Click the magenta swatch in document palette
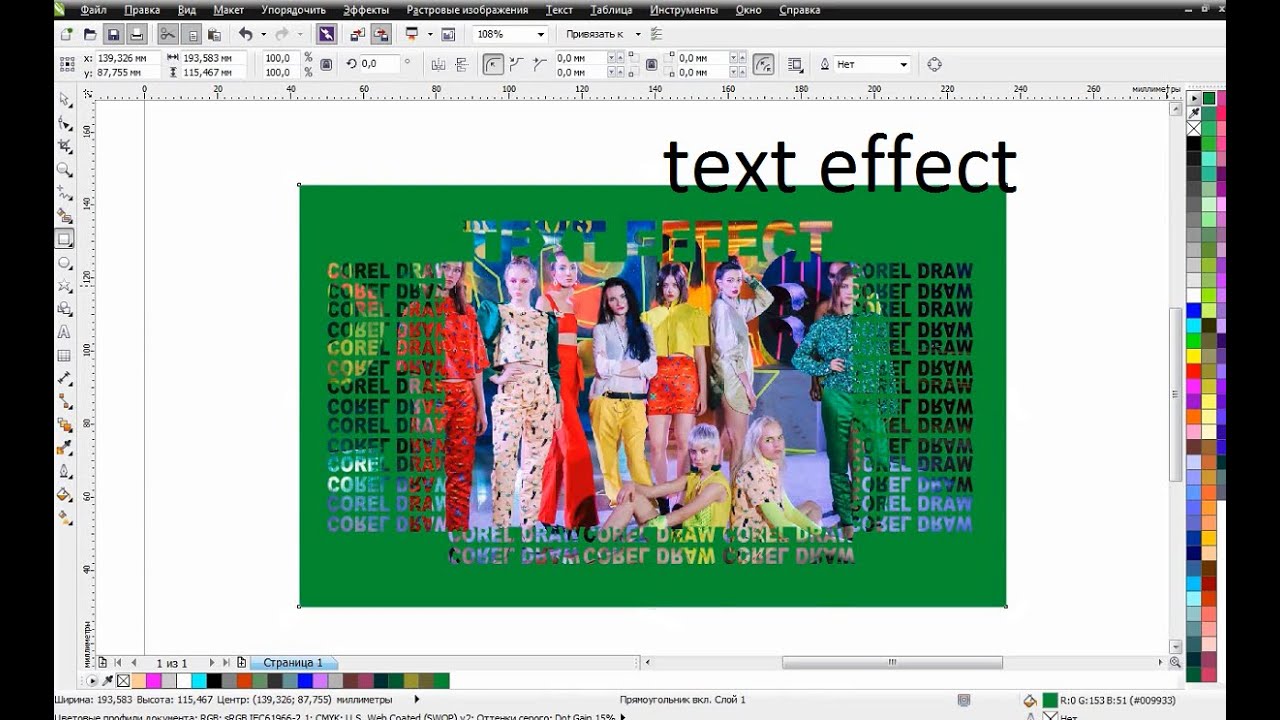The width and height of the screenshot is (1280, 720). 154,681
